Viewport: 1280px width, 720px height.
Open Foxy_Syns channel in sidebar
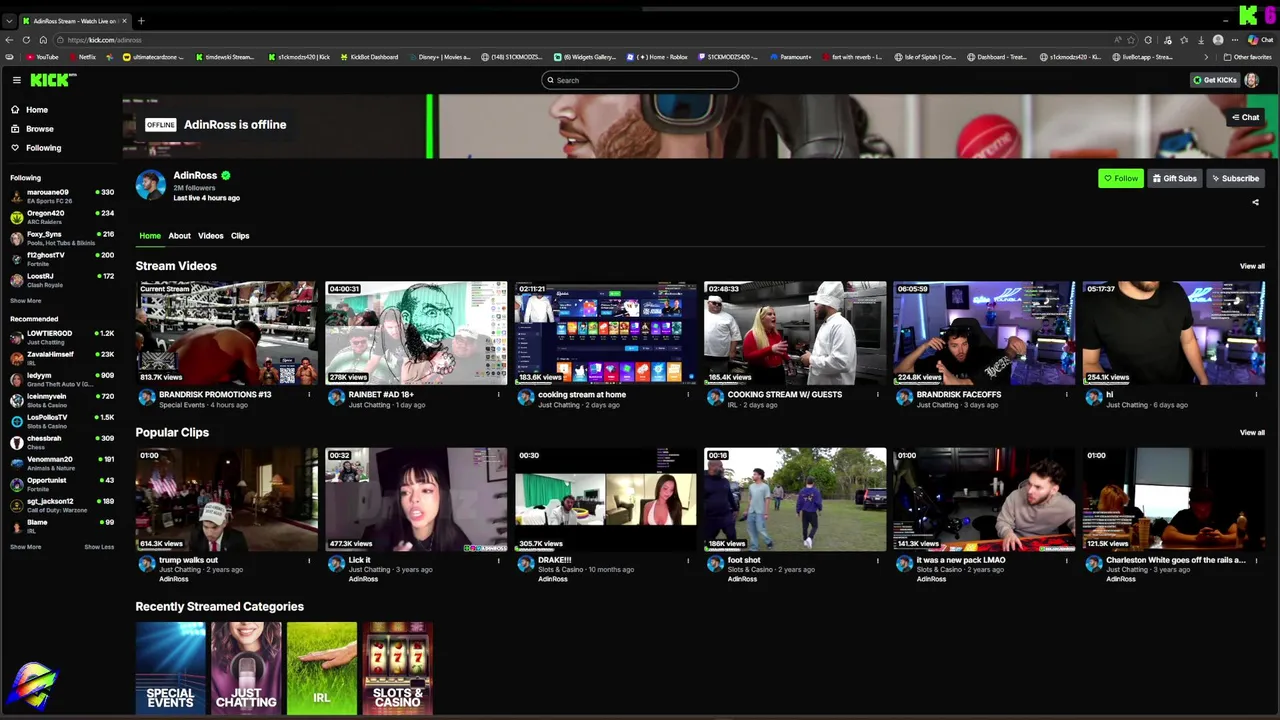click(62, 238)
